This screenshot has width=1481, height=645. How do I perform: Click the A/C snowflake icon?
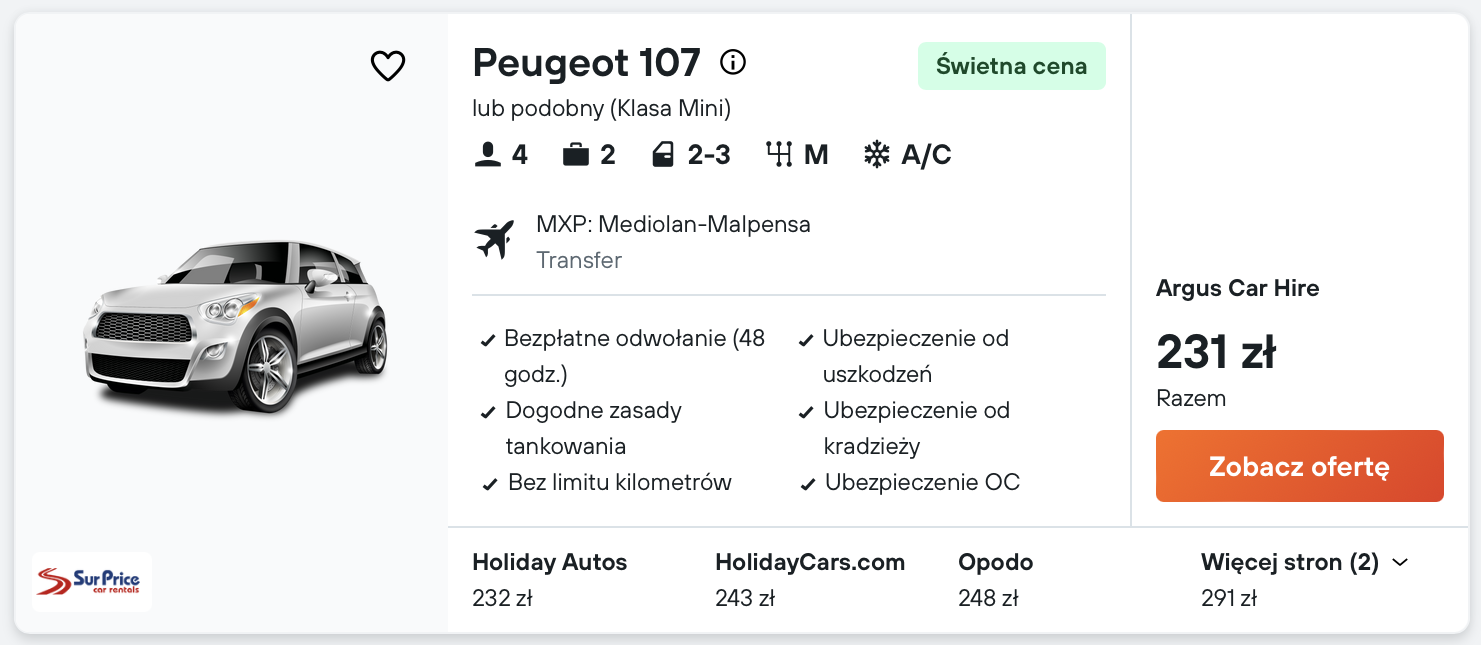[877, 154]
